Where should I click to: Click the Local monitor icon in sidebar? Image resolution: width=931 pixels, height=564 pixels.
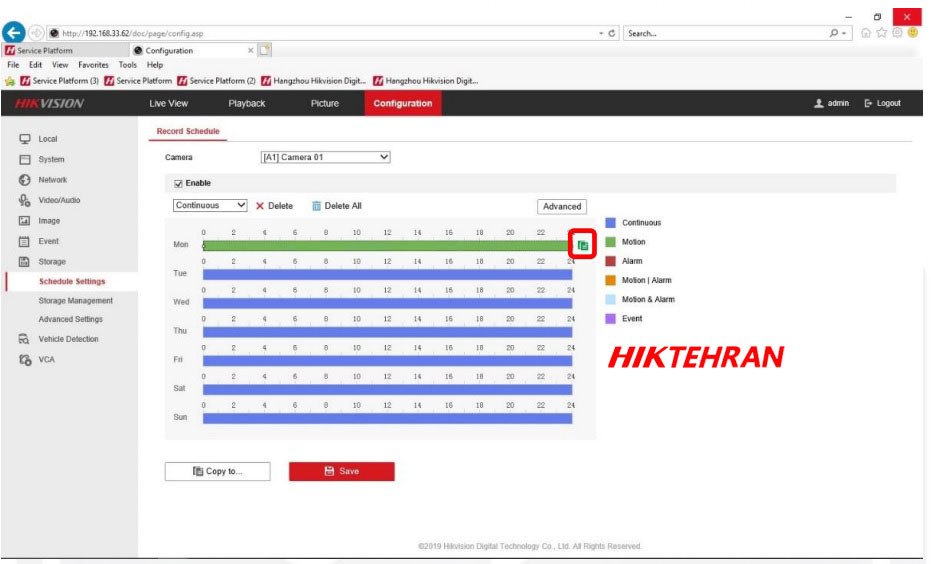click(24, 139)
